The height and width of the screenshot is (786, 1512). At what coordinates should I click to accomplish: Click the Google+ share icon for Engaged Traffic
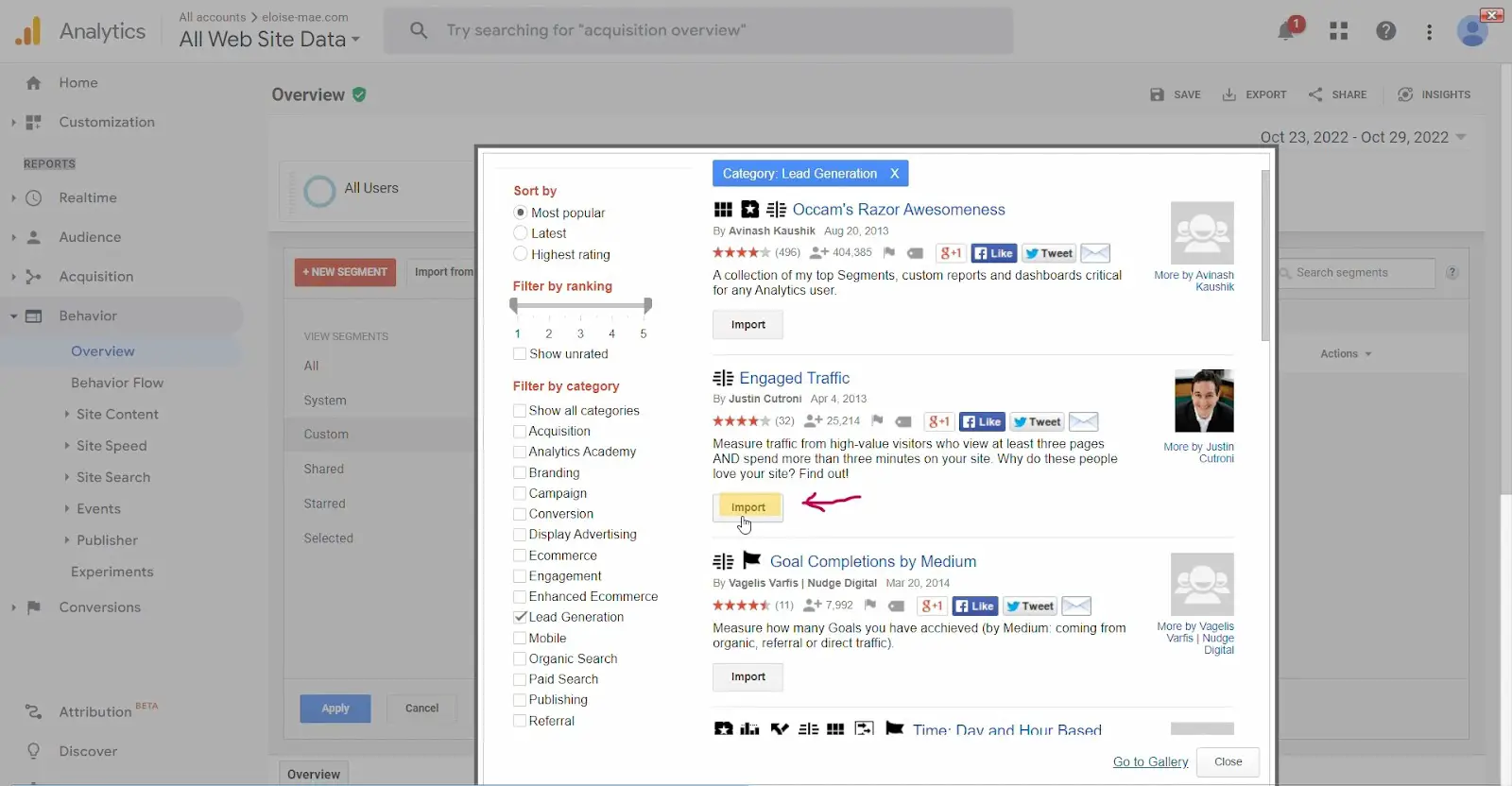click(x=938, y=422)
